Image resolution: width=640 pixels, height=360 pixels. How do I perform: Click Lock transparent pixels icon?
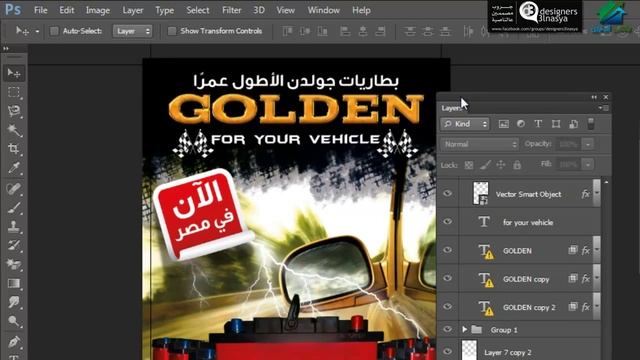coord(469,165)
